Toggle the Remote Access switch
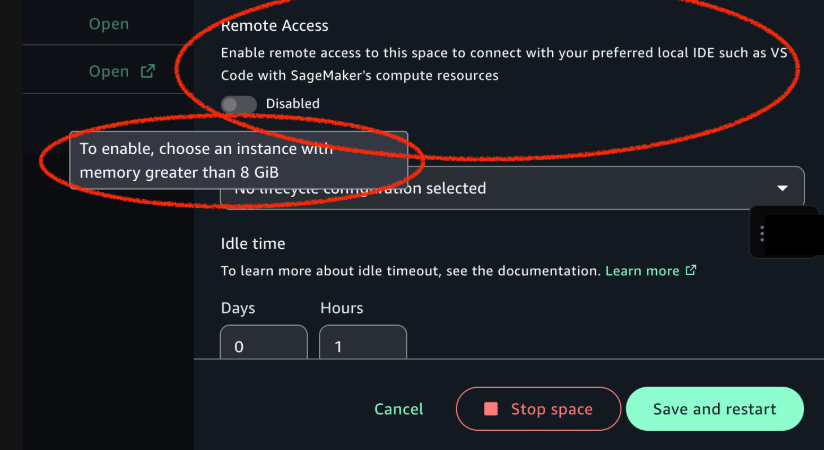The image size is (824, 450). (x=239, y=104)
